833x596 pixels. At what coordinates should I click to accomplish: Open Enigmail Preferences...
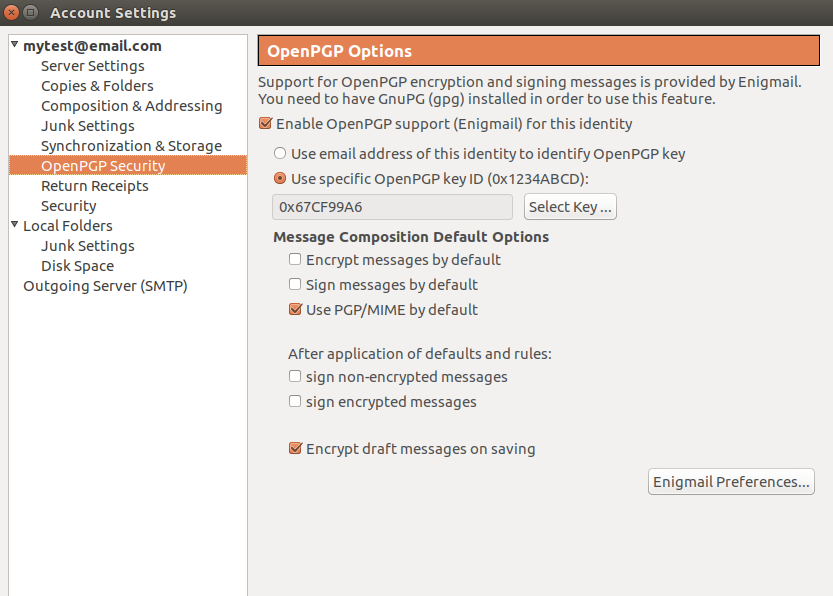click(x=731, y=482)
